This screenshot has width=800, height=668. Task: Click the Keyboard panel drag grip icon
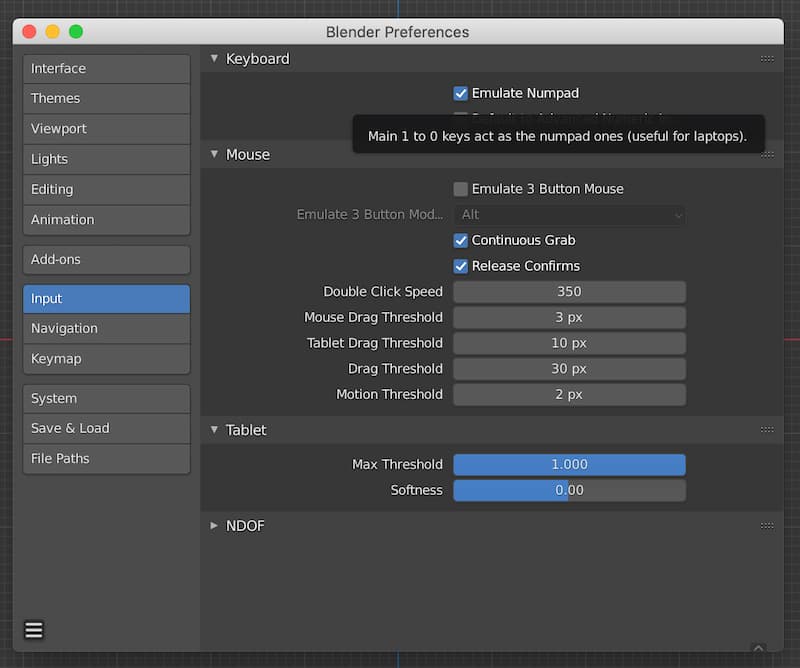pyautogui.click(x=767, y=59)
